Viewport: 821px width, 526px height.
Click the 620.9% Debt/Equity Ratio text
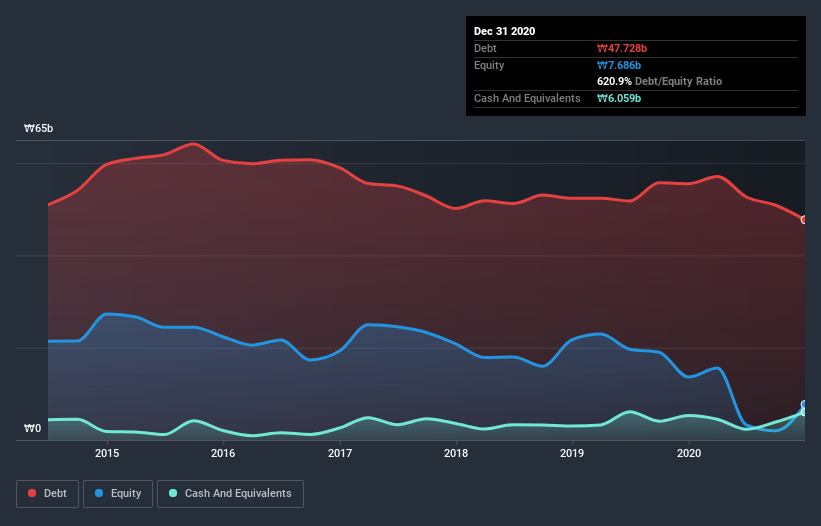point(659,82)
